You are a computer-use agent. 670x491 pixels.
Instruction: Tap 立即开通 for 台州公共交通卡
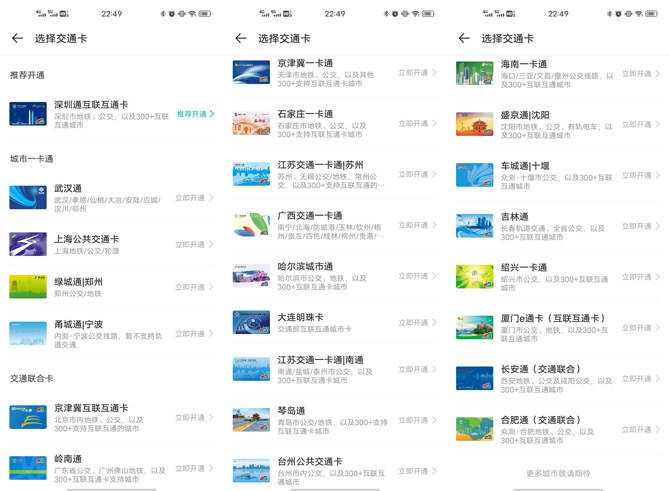click(417, 471)
